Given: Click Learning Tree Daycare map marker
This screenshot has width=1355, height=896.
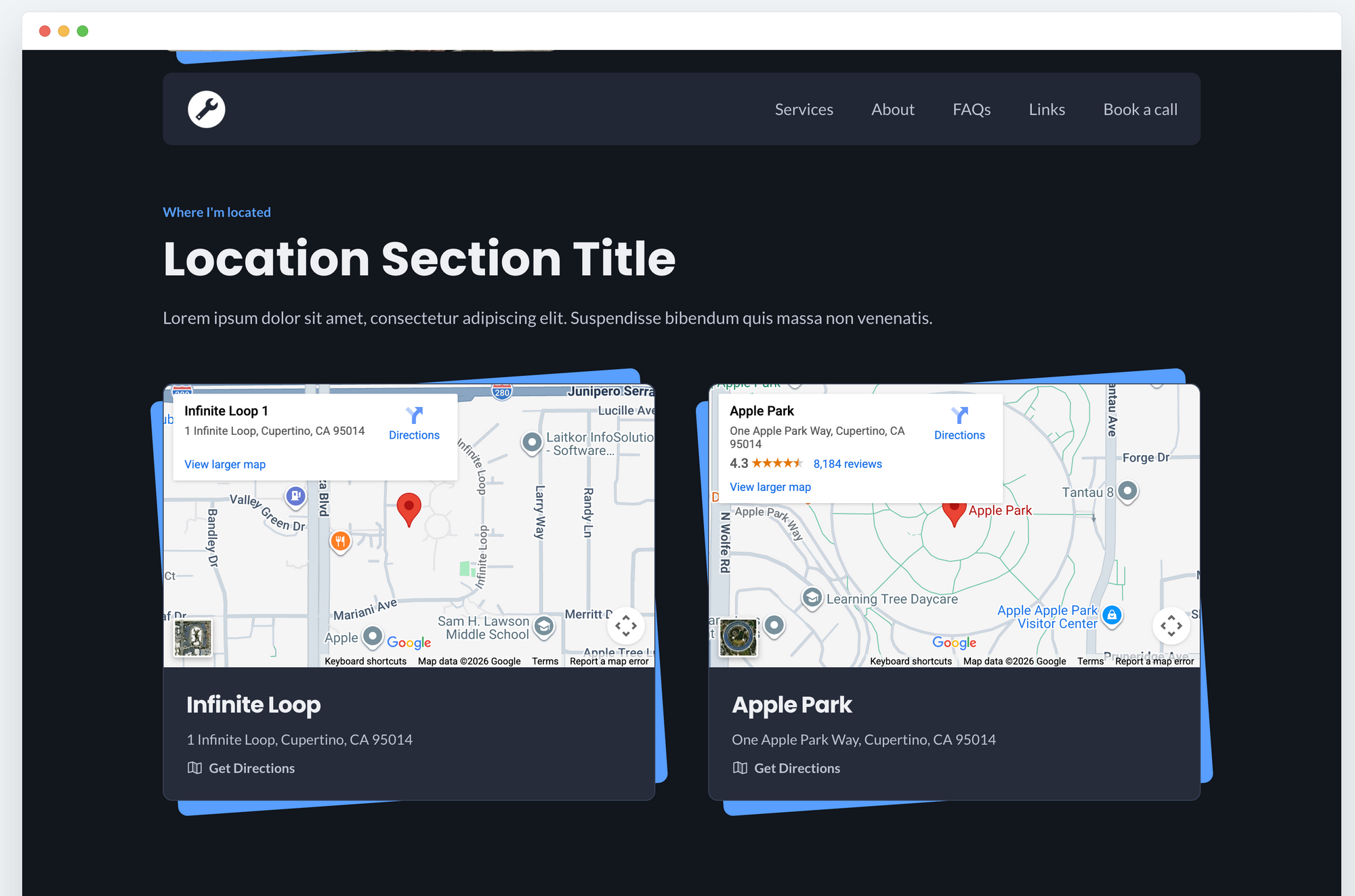Looking at the screenshot, I should 812,598.
